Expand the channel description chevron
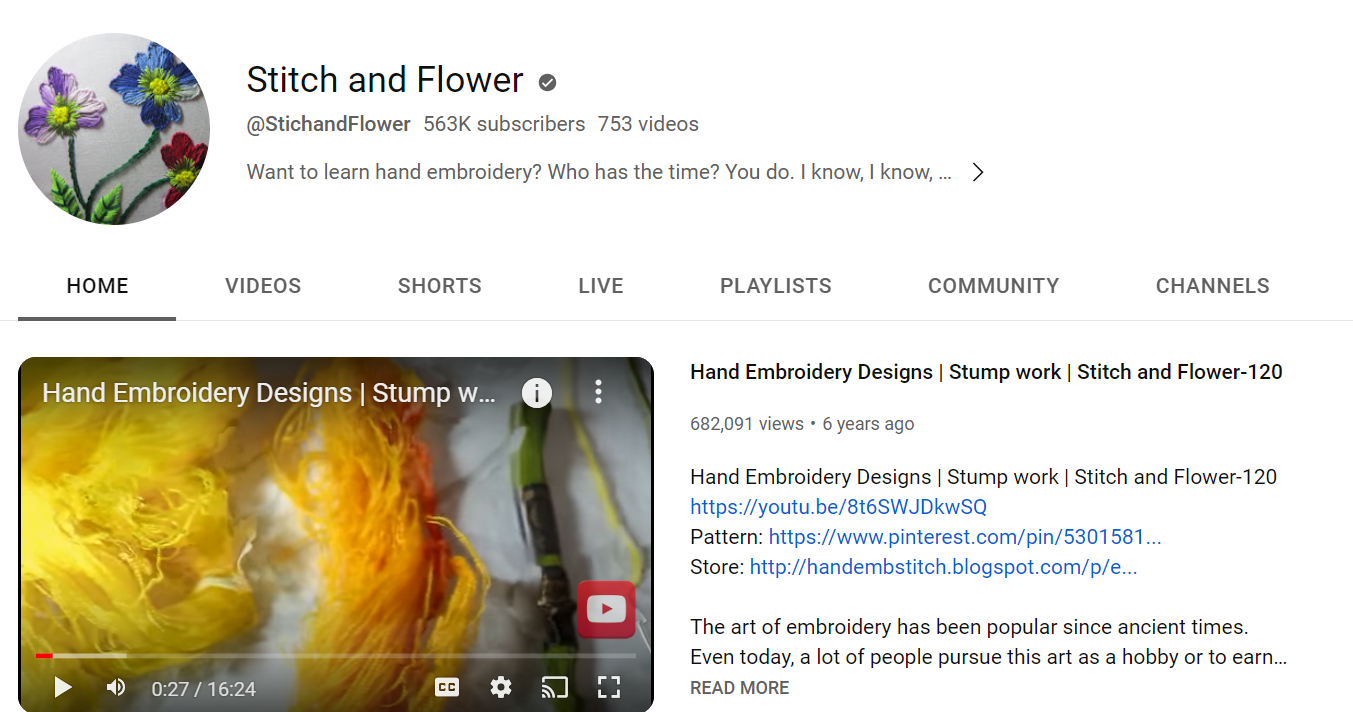1353x712 pixels. click(978, 172)
